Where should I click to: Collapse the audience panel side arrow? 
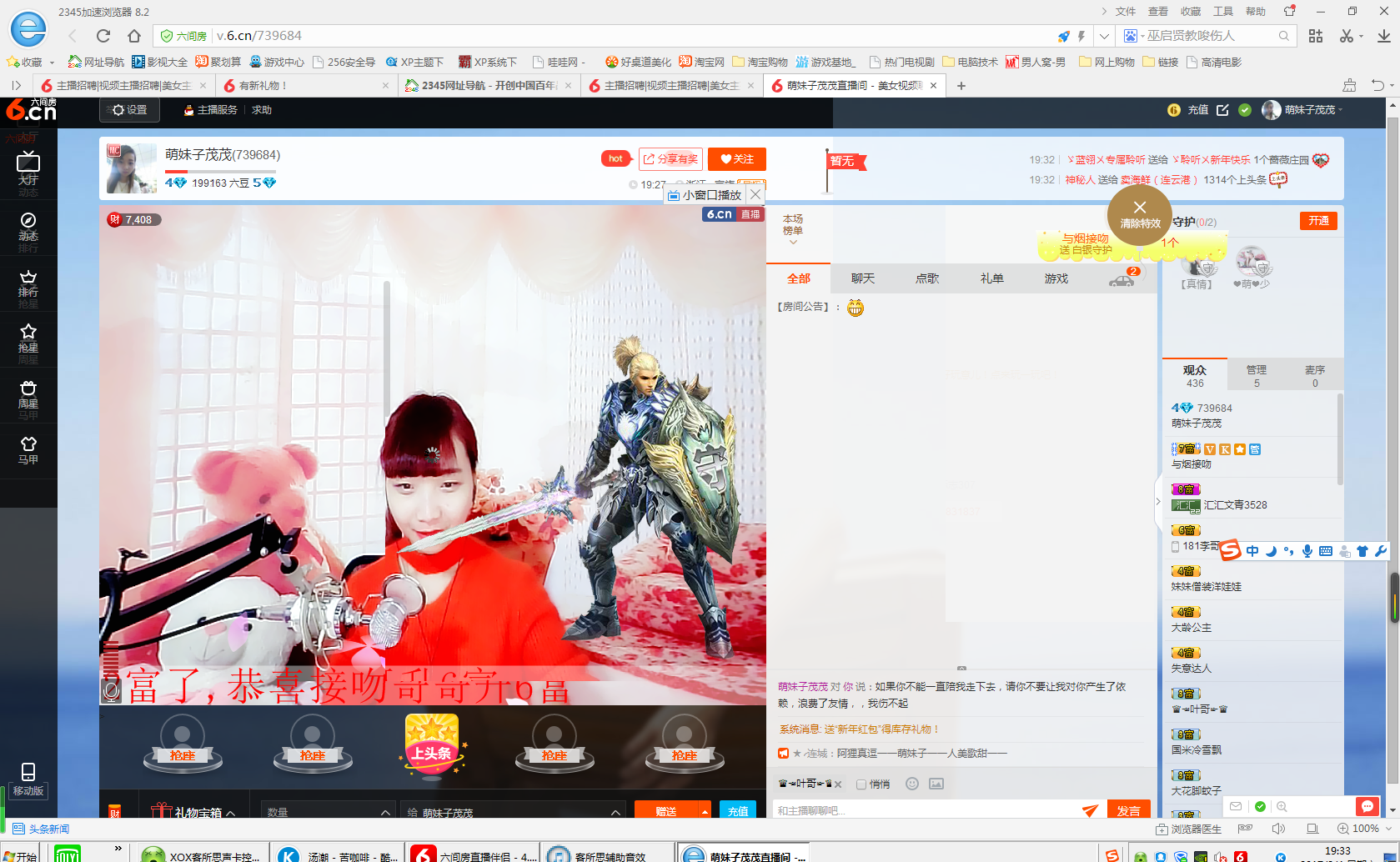click(1158, 501)
